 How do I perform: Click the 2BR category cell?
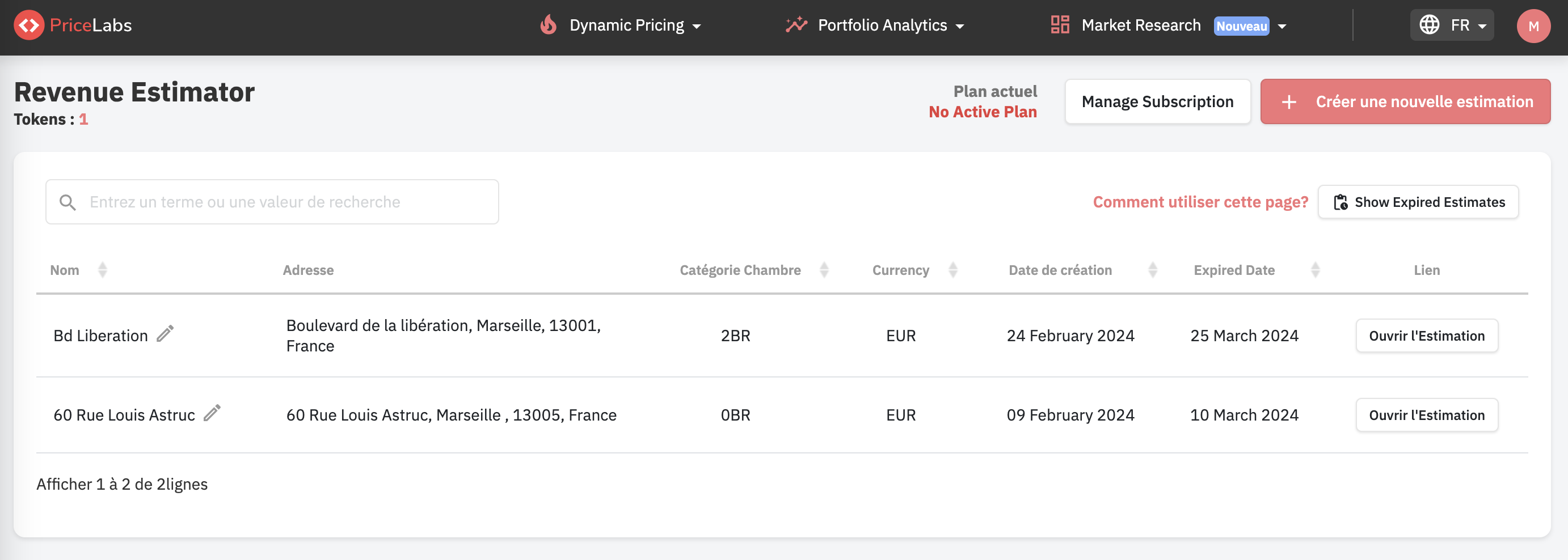click(x=735, y=336)
